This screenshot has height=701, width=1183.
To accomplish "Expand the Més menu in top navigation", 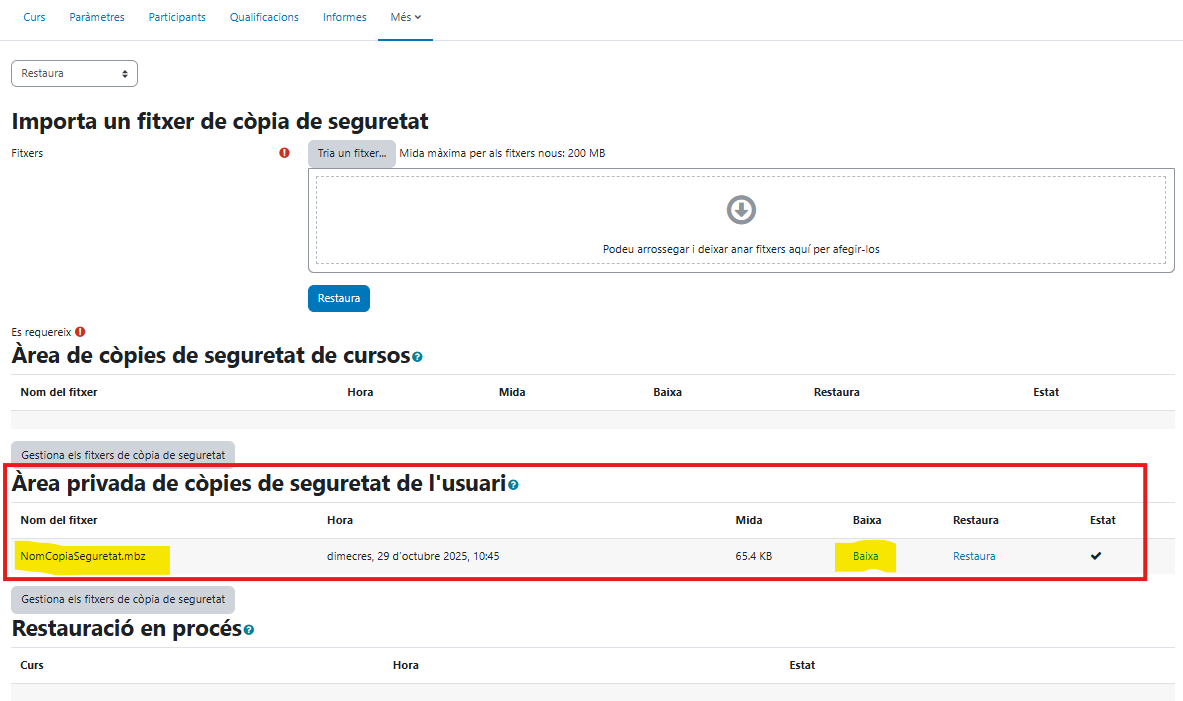I will point(405,17).
